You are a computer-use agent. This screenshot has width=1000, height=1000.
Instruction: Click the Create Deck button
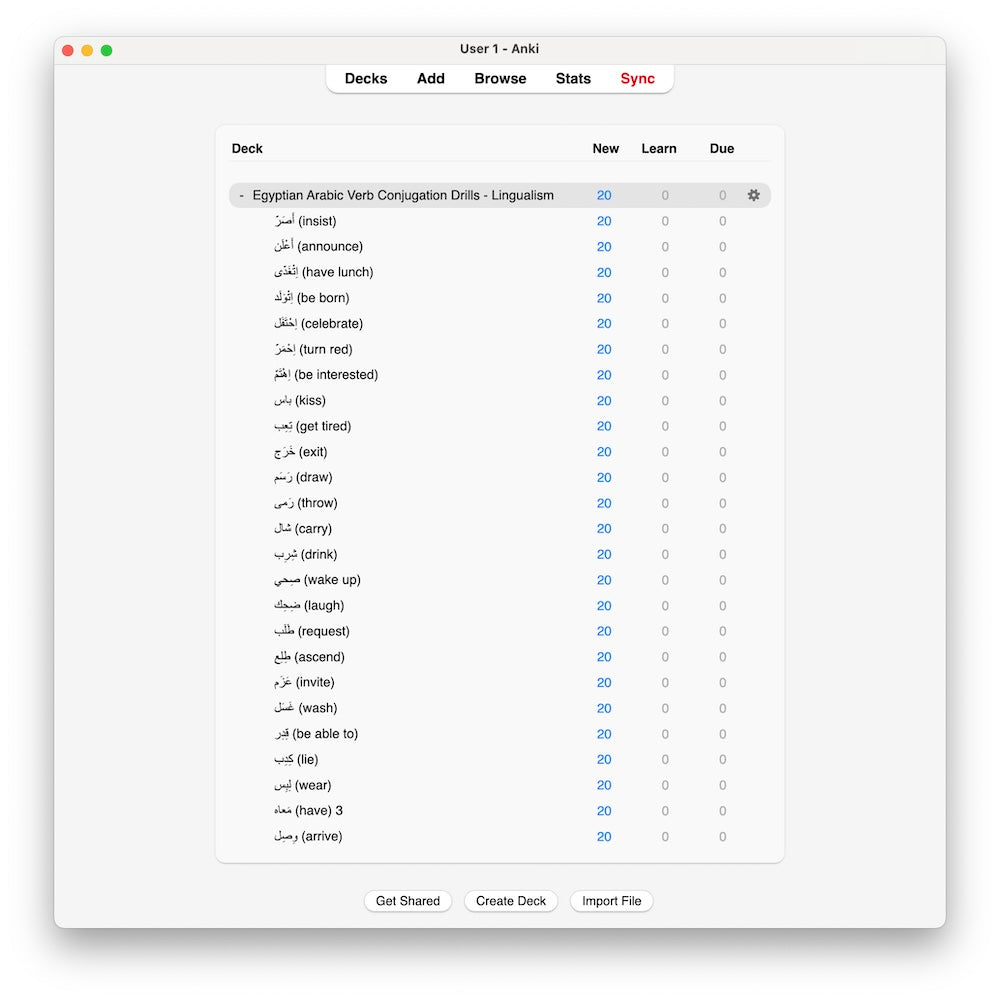pyautogui.click(x=511, y=901)
